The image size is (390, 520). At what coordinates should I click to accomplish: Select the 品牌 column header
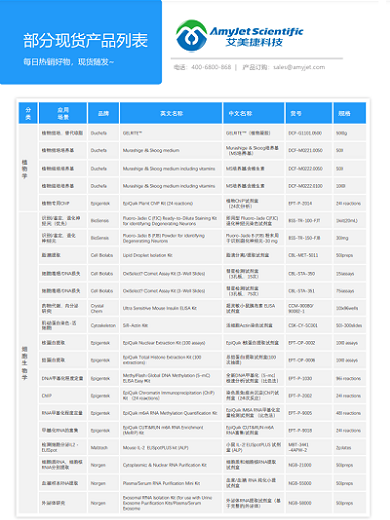click(103, 113)
